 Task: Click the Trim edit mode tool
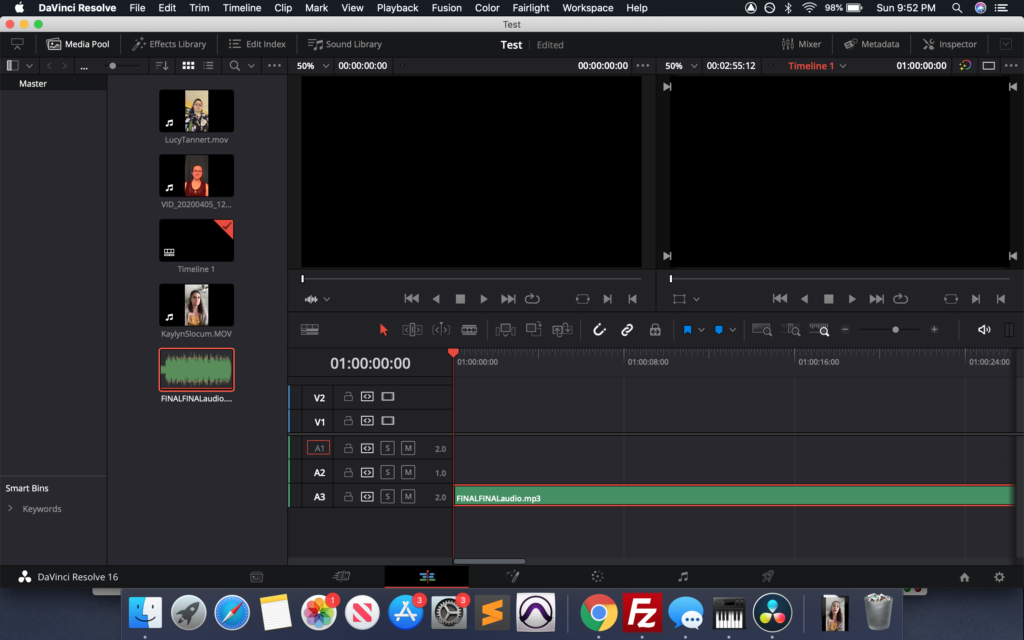pos(412,329)
